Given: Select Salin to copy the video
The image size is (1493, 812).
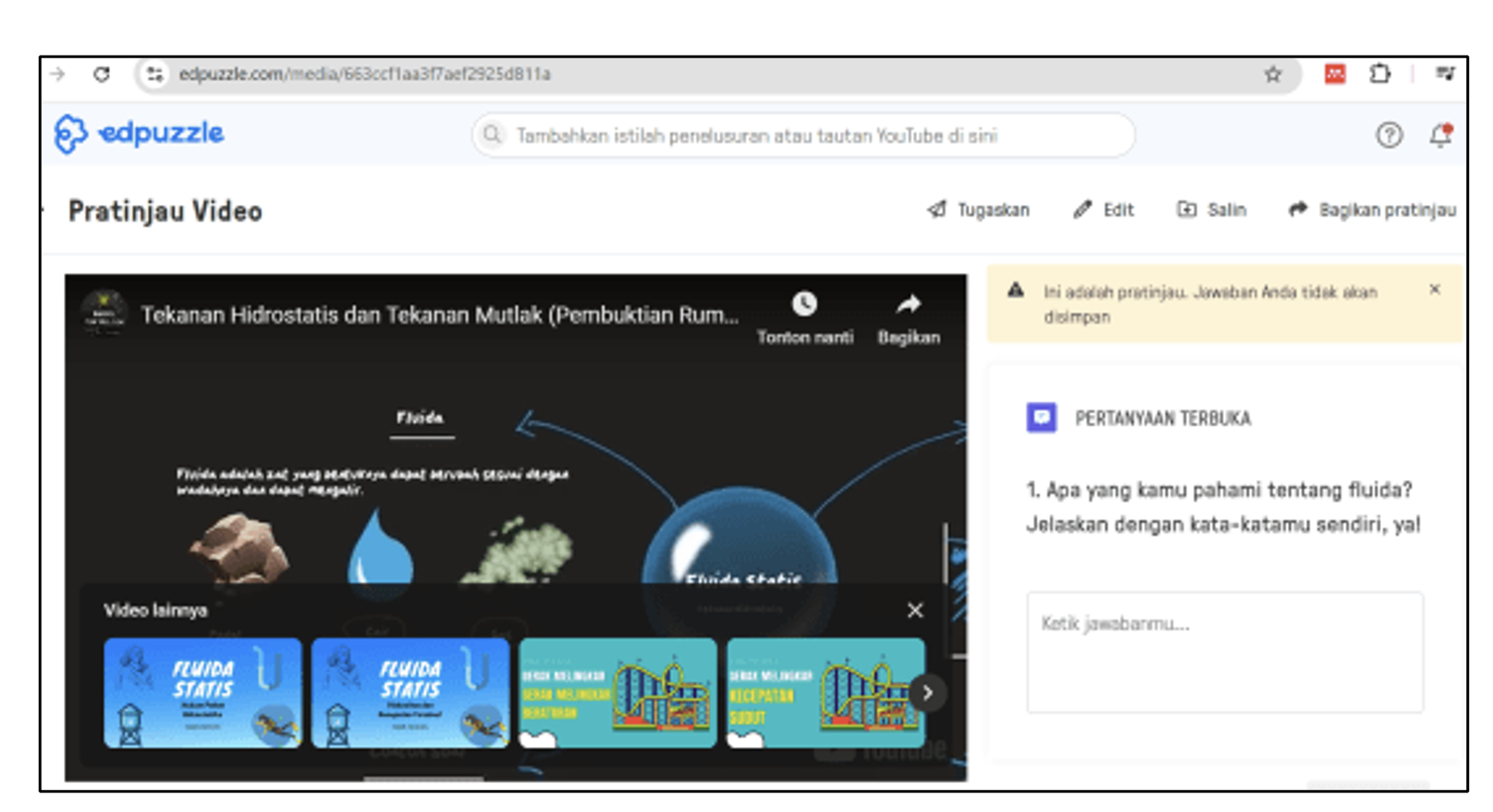Looking at the screenshot, I should [x=1212, y=210].
